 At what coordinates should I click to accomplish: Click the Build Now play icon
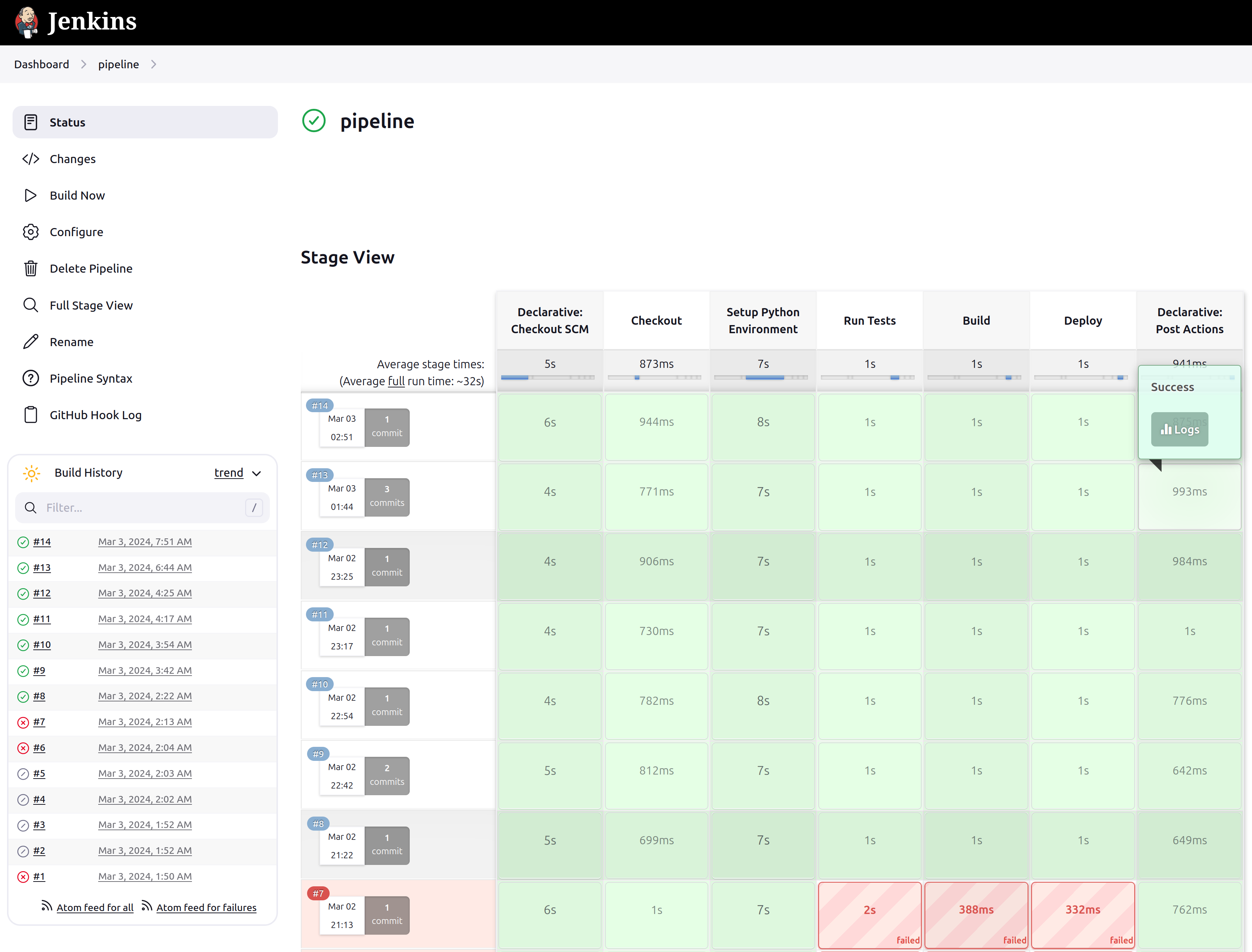pos(31,196)
